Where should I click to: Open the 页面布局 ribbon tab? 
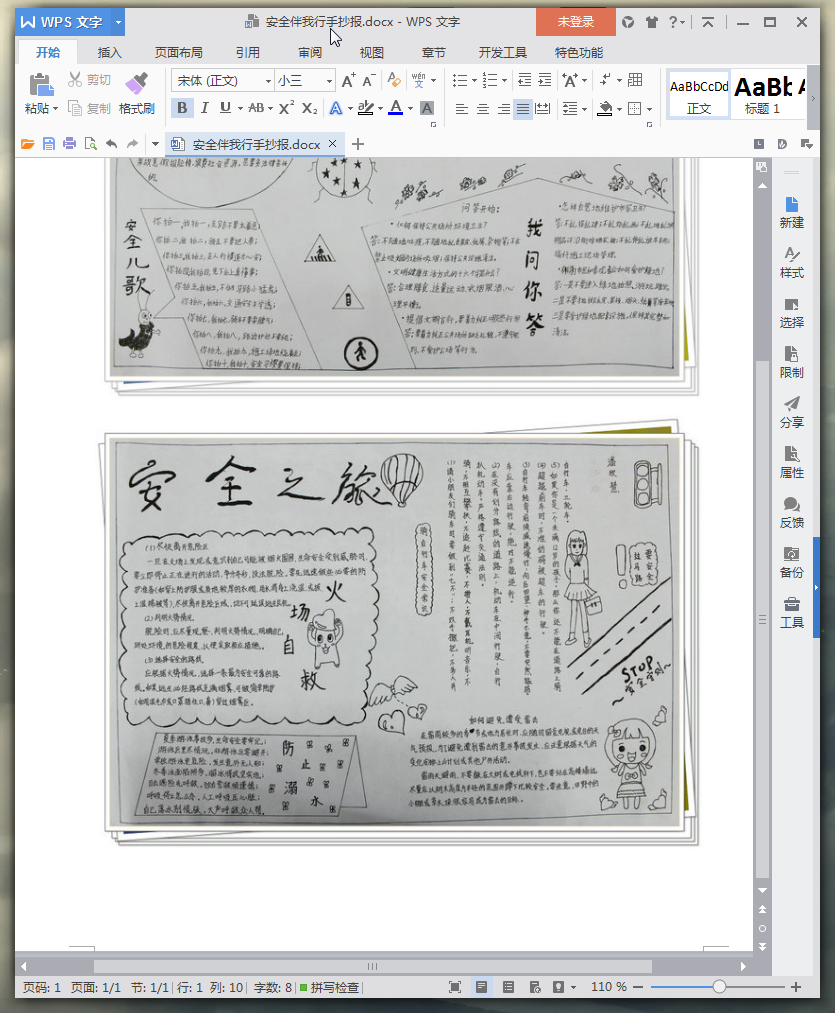pos(178,52)
